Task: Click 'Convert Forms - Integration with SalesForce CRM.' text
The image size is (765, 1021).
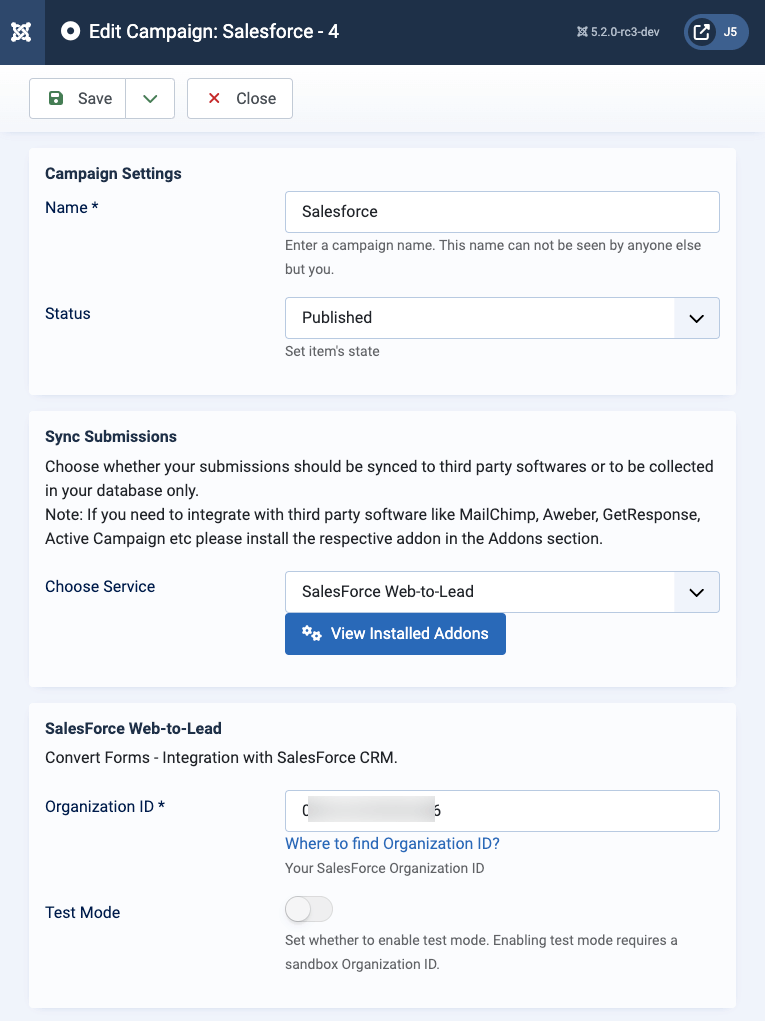Action: [x=221, y=757]
